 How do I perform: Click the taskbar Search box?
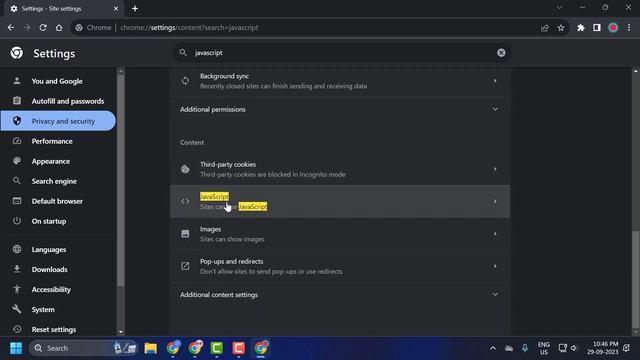pyautogui.click(x=84, y=348)
